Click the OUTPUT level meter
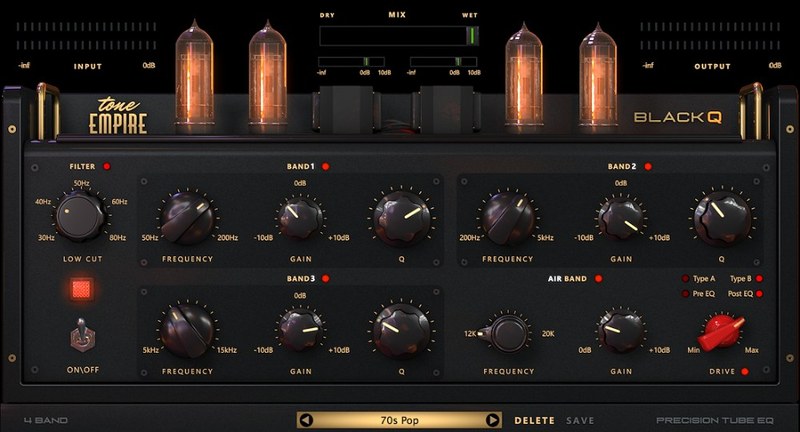Screen dimensions: 800x432 pos(710,36)
